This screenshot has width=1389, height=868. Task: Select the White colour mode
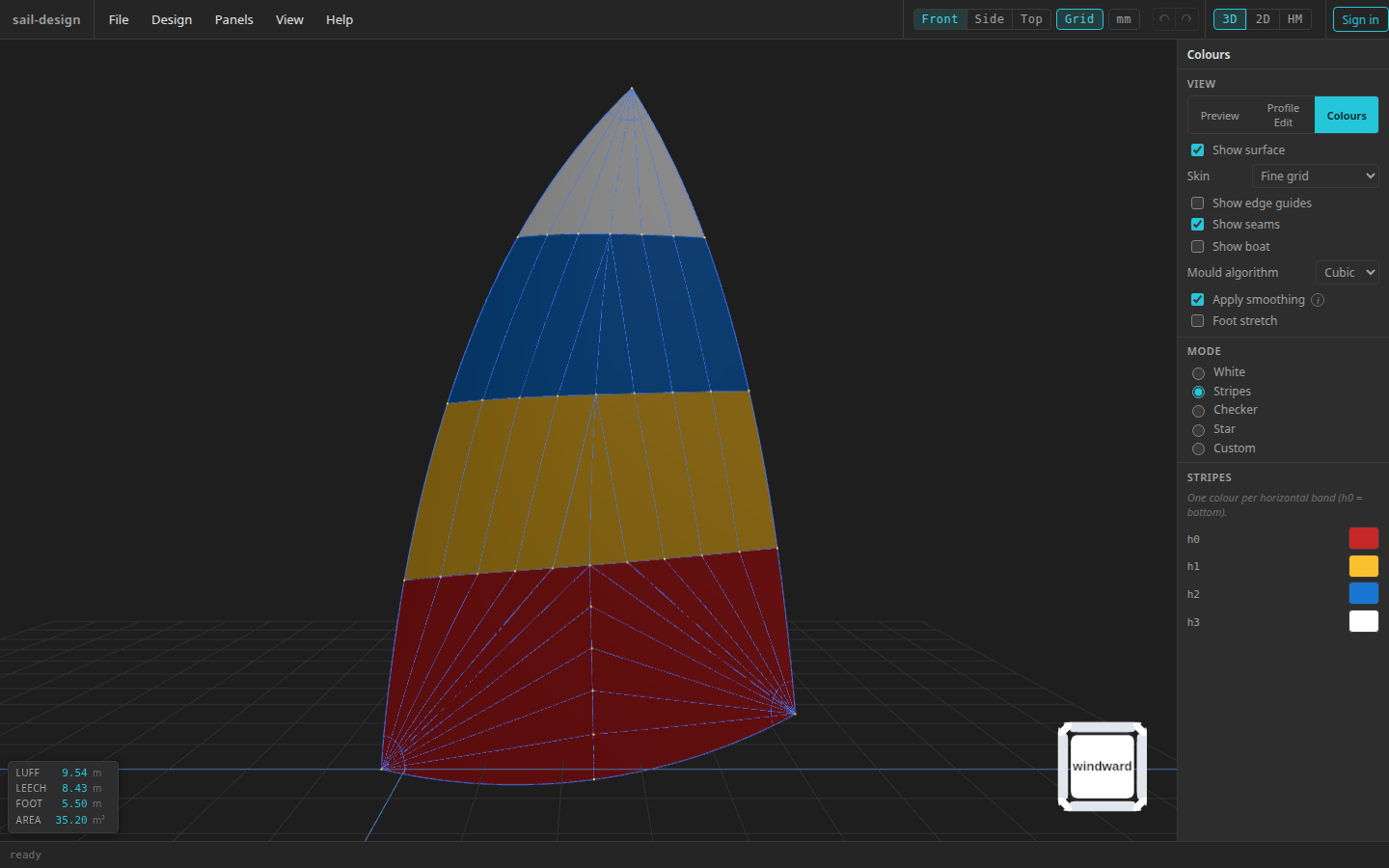pyautogui.click(x=1198, y=373)
